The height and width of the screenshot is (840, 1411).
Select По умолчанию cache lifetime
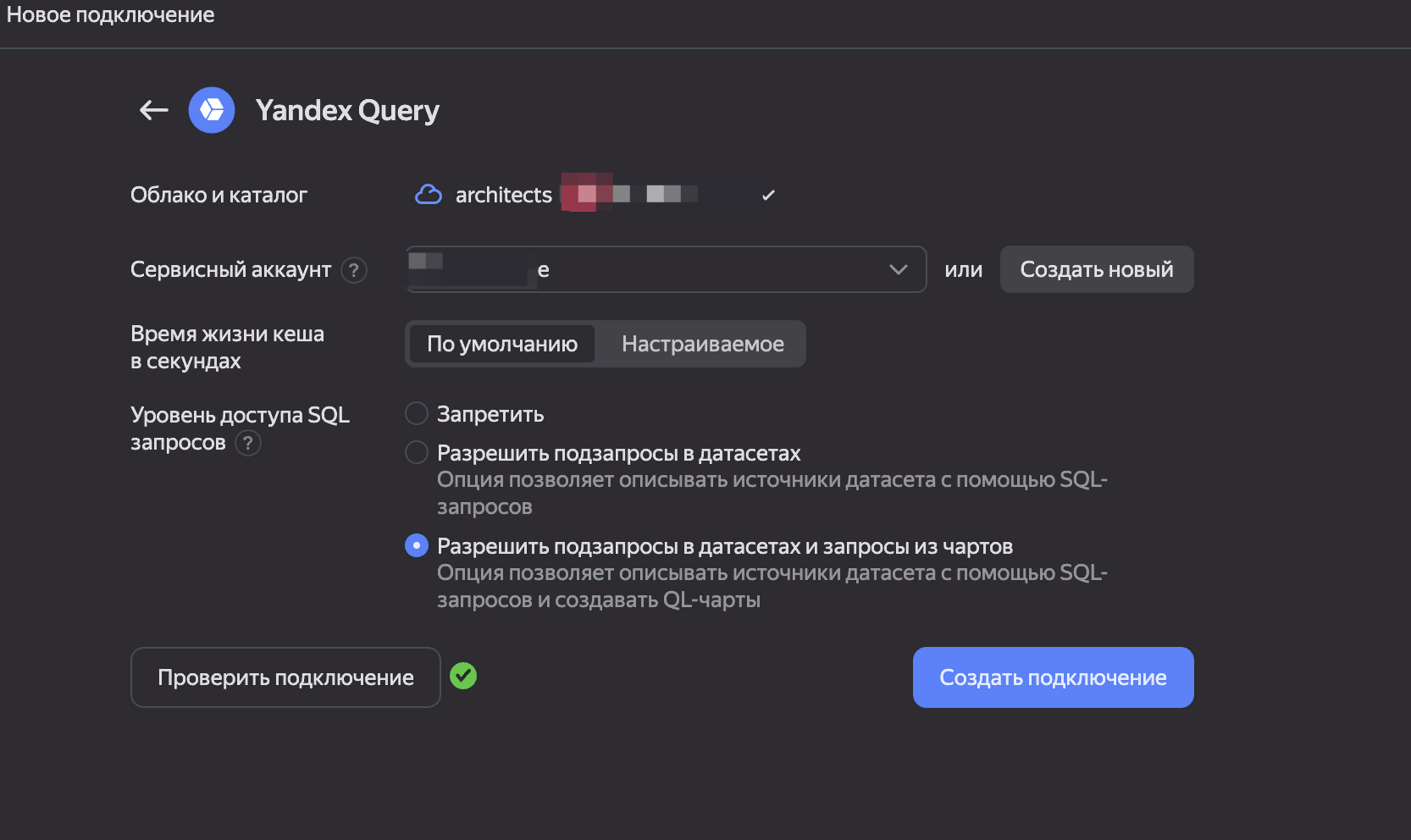pos(502,344)
